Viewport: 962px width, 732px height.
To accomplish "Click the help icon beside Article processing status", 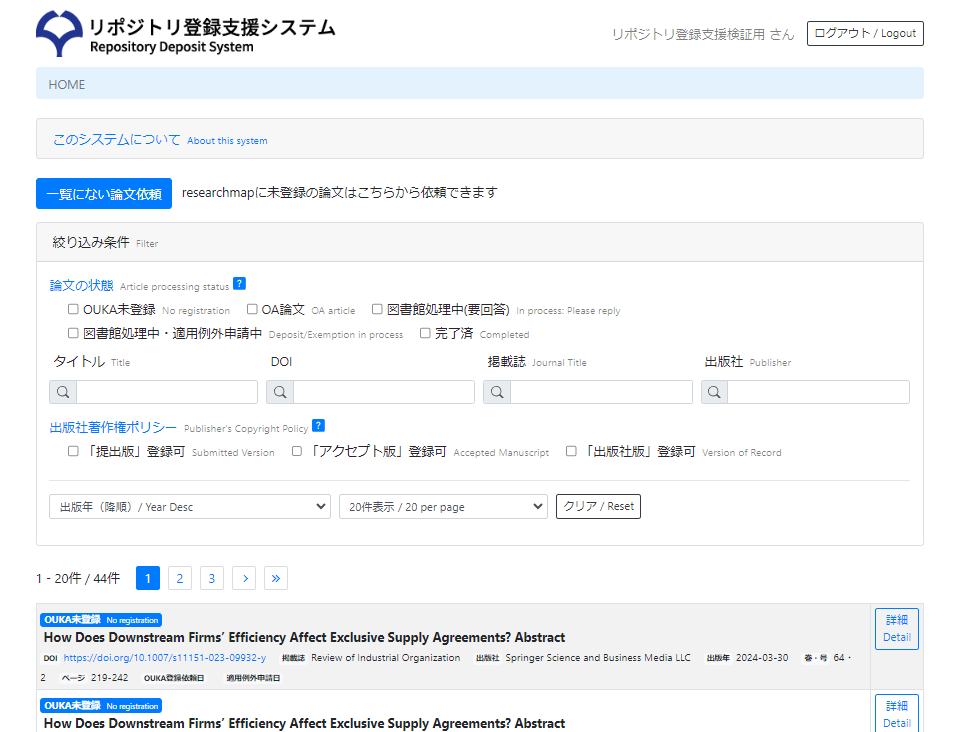I will [x=239, y=284].
